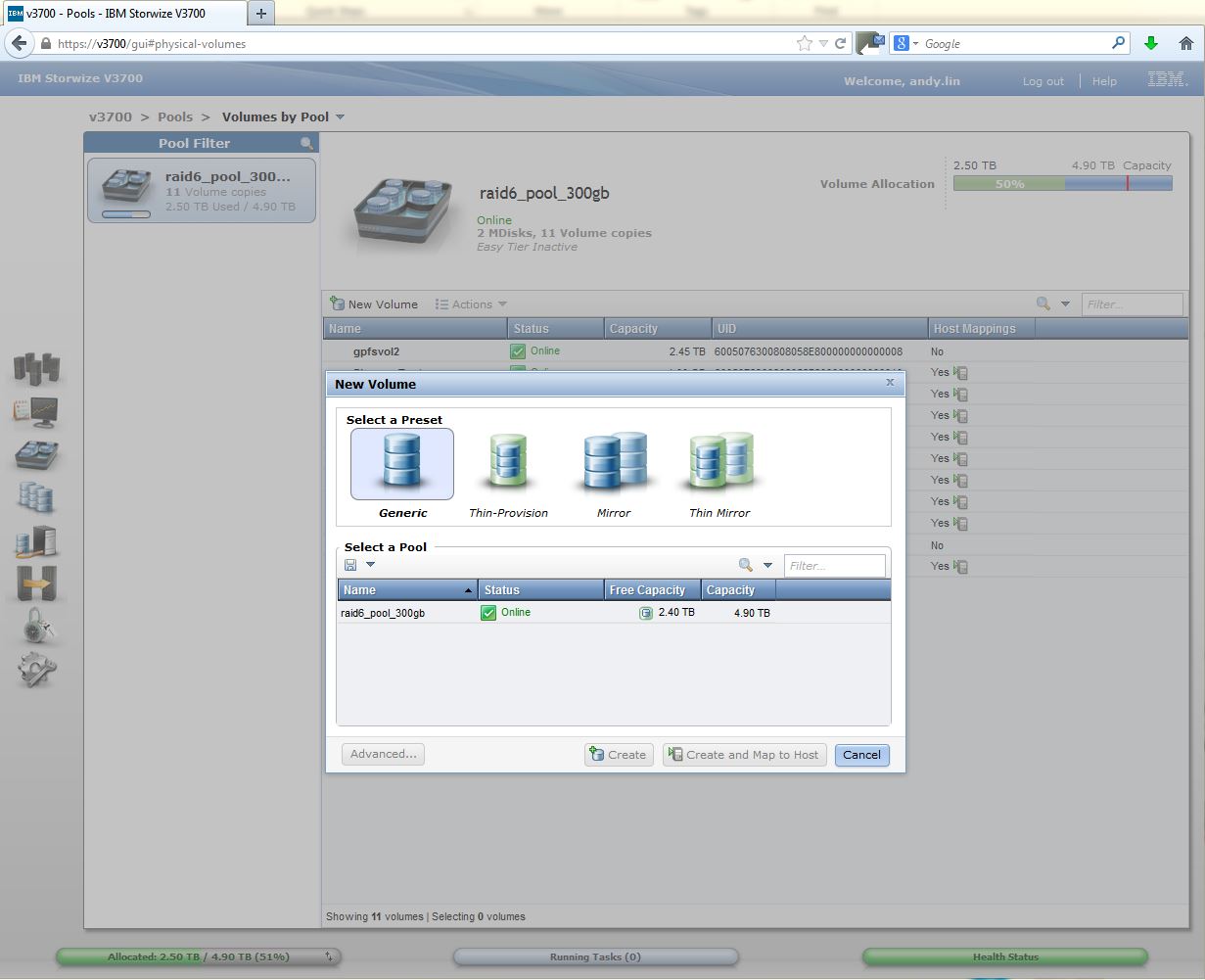
Task: Reload the page using the refresh icon
Action: [840, 43]
